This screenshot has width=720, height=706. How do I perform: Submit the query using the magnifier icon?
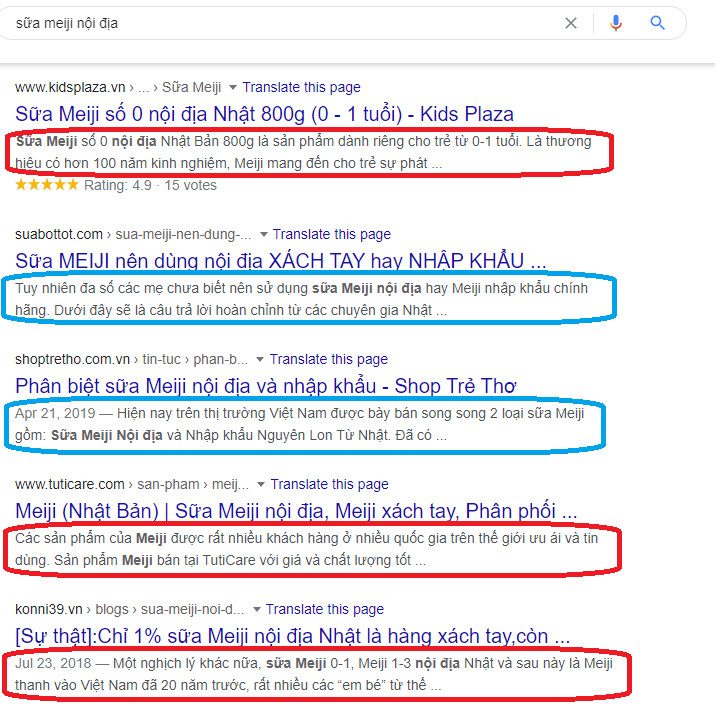(x=658, y=22)
